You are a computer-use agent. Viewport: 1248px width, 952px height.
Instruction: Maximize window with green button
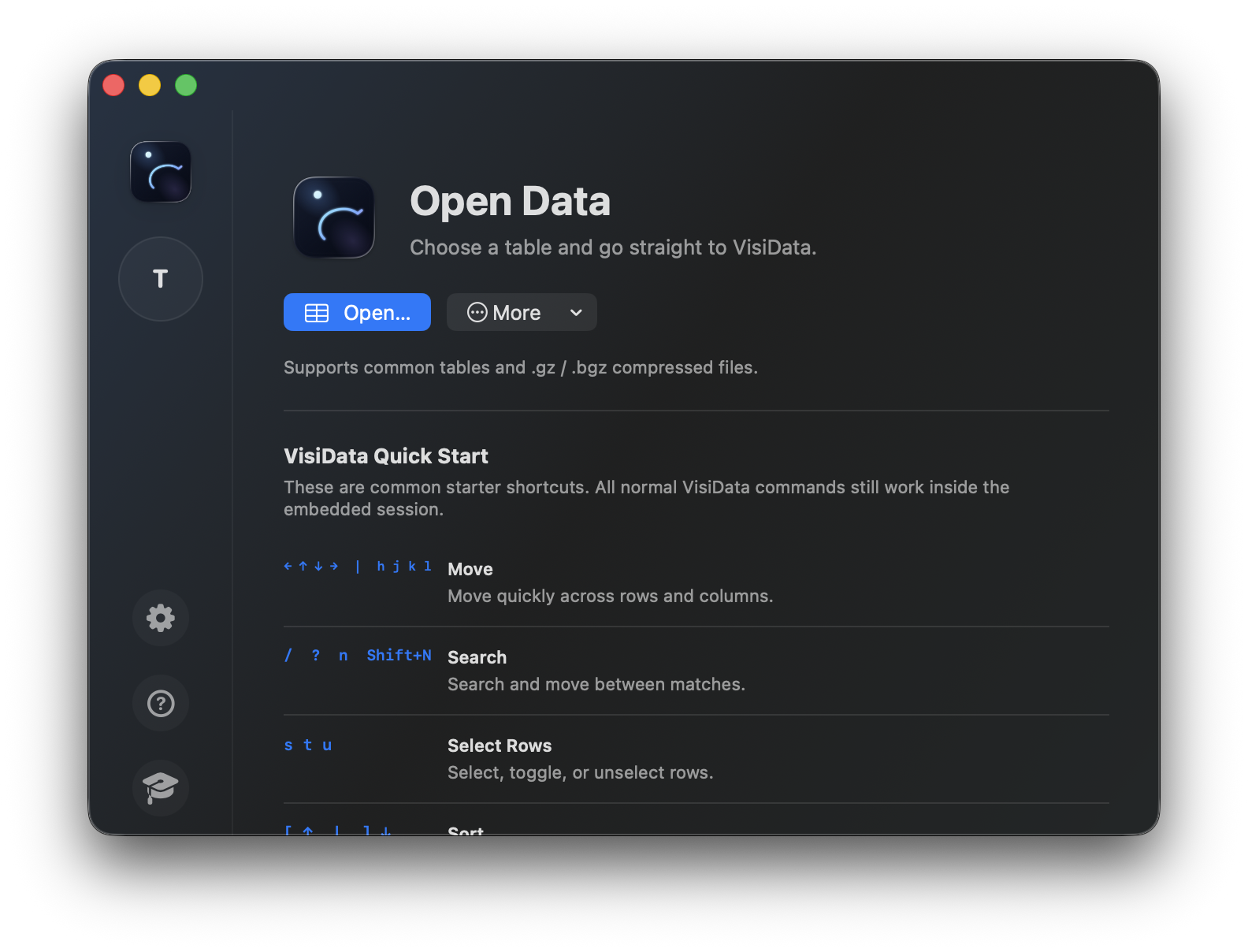click(186, 85)
